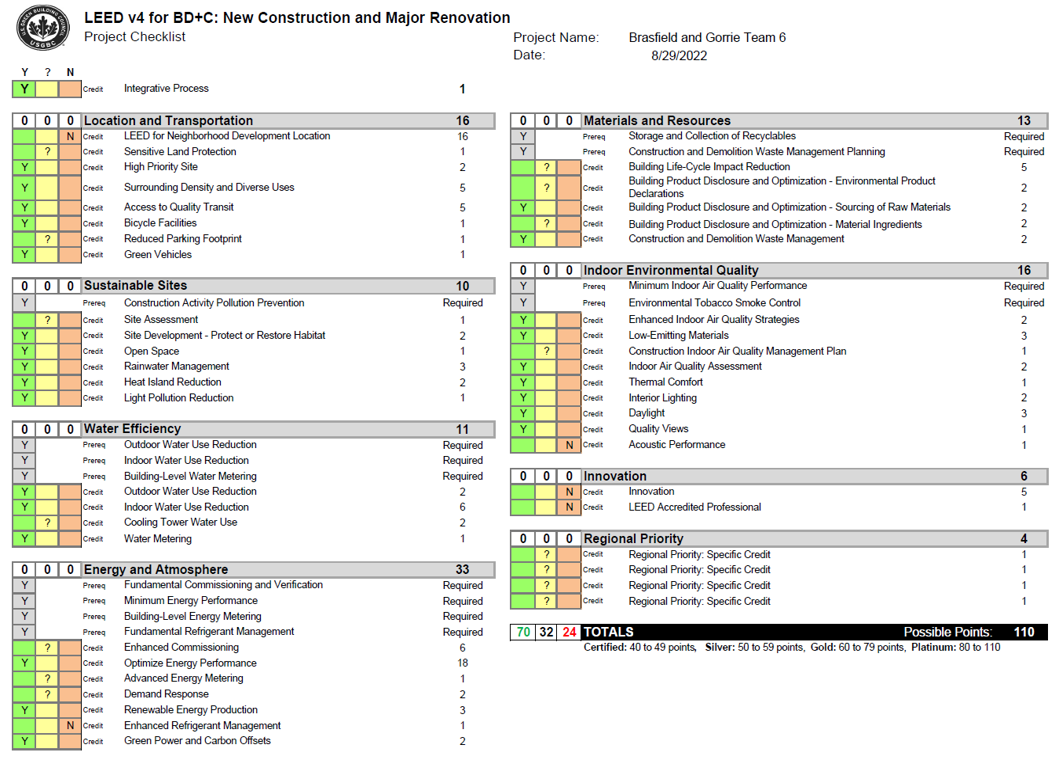The image size is (1059, 760).
Task: Select the ? cell for Reduced Parking Footprint
Action: click(47, 238)
